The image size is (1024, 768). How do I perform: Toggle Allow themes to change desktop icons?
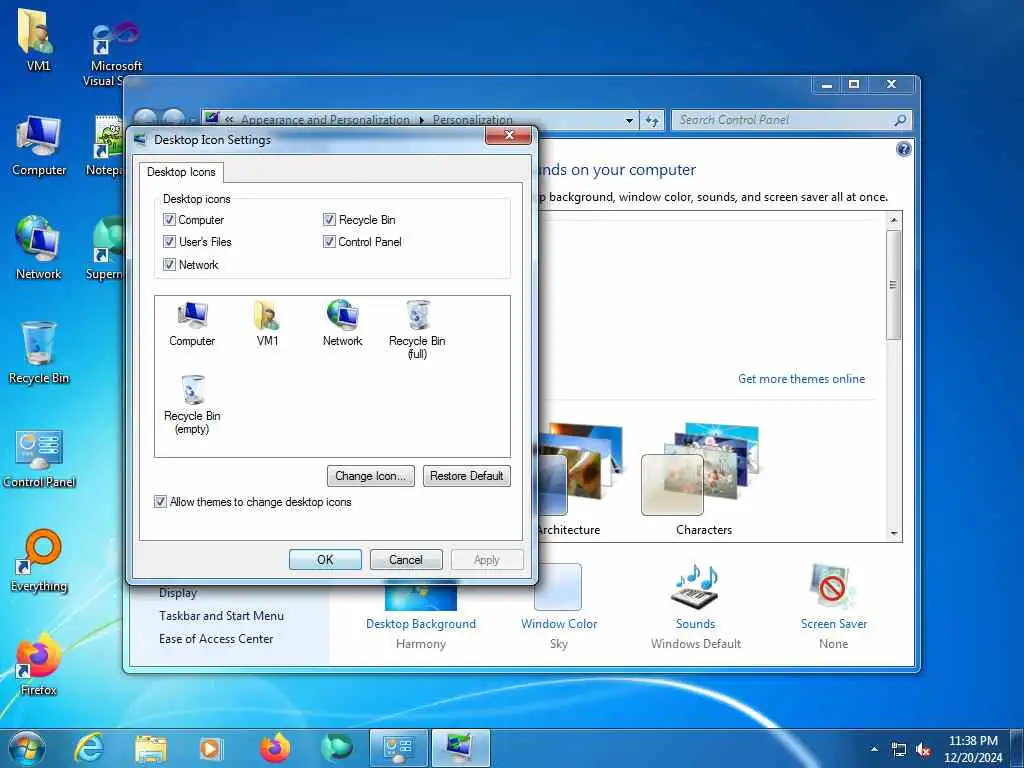160,502
